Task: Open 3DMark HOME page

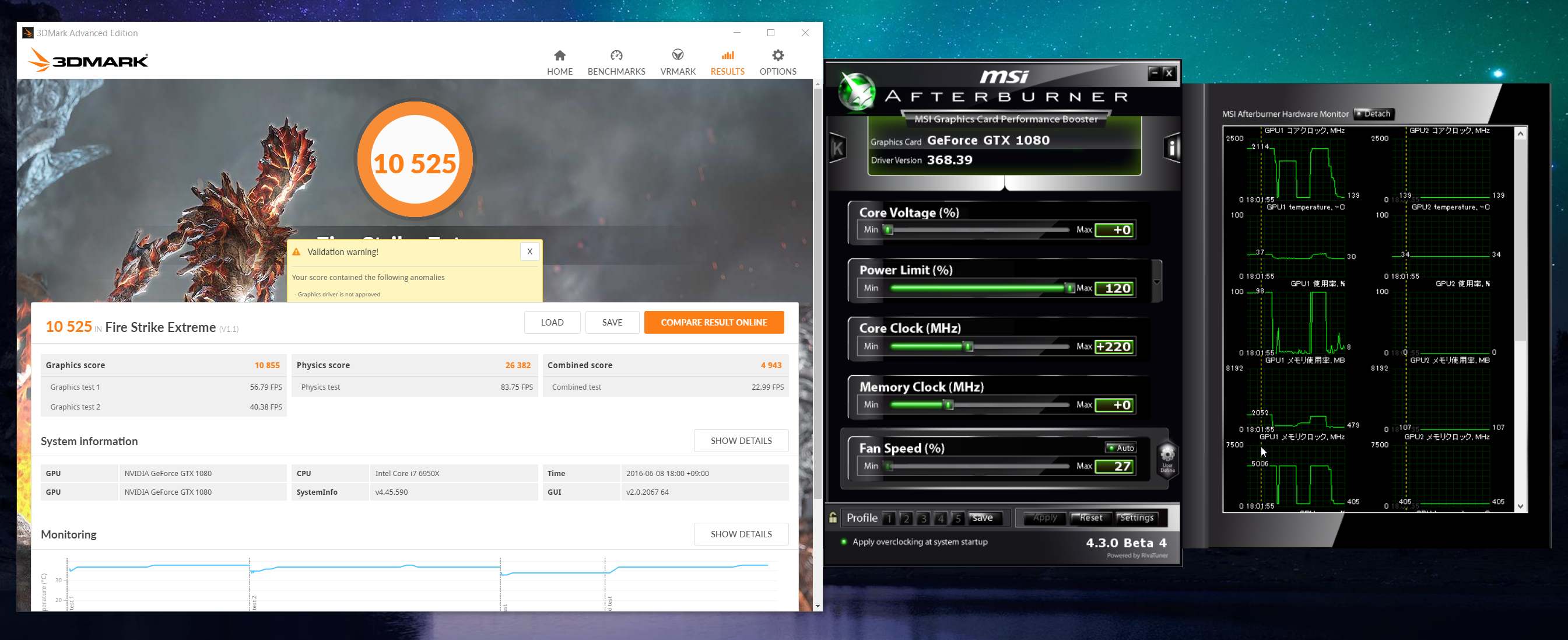Action: 559,63
